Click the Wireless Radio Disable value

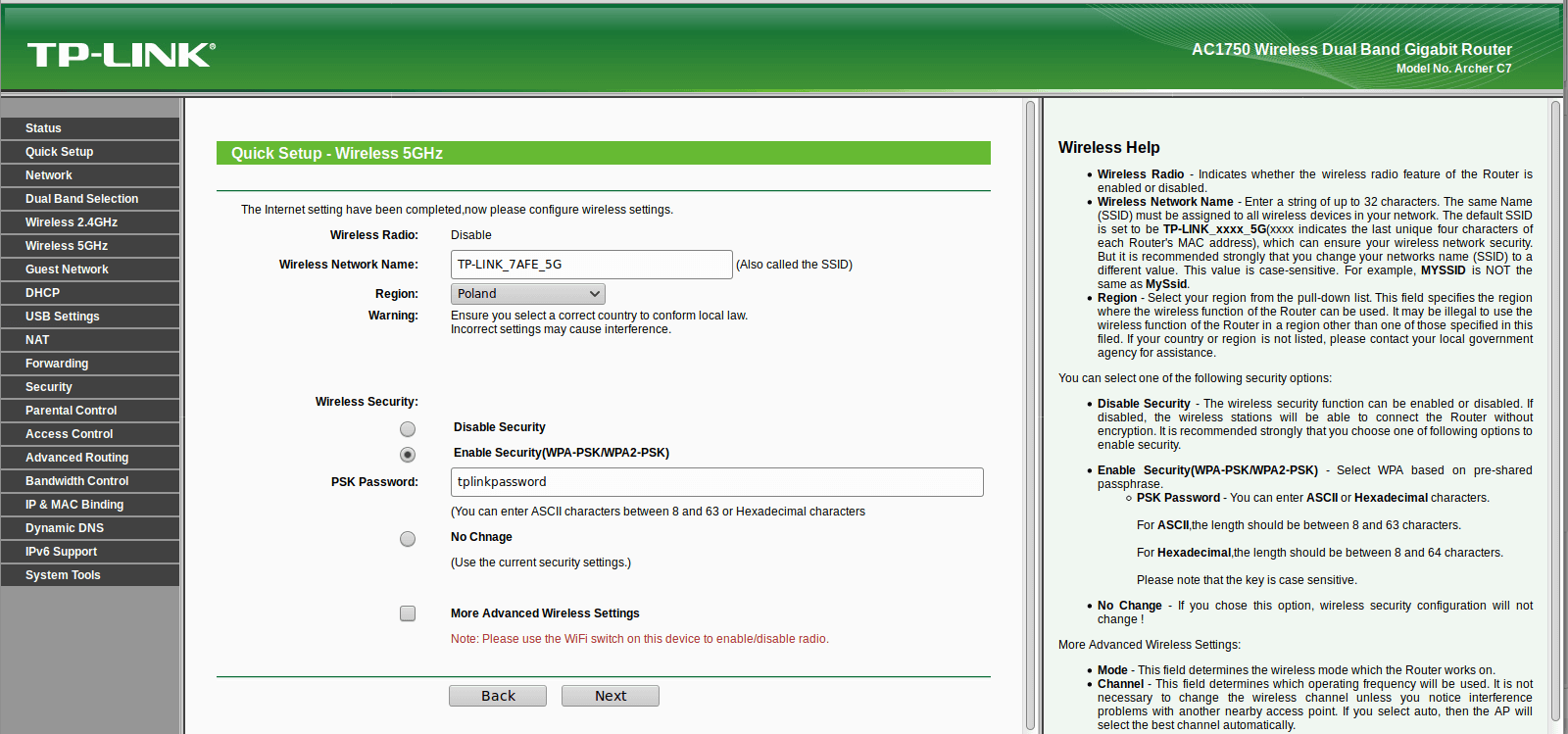(x=471, y=235)
